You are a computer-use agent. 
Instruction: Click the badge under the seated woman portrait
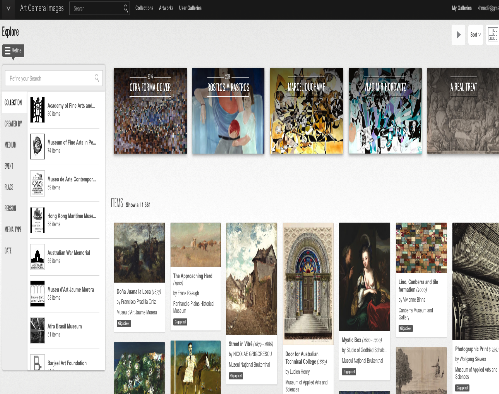pyautogui.click(x=349, y=371)
